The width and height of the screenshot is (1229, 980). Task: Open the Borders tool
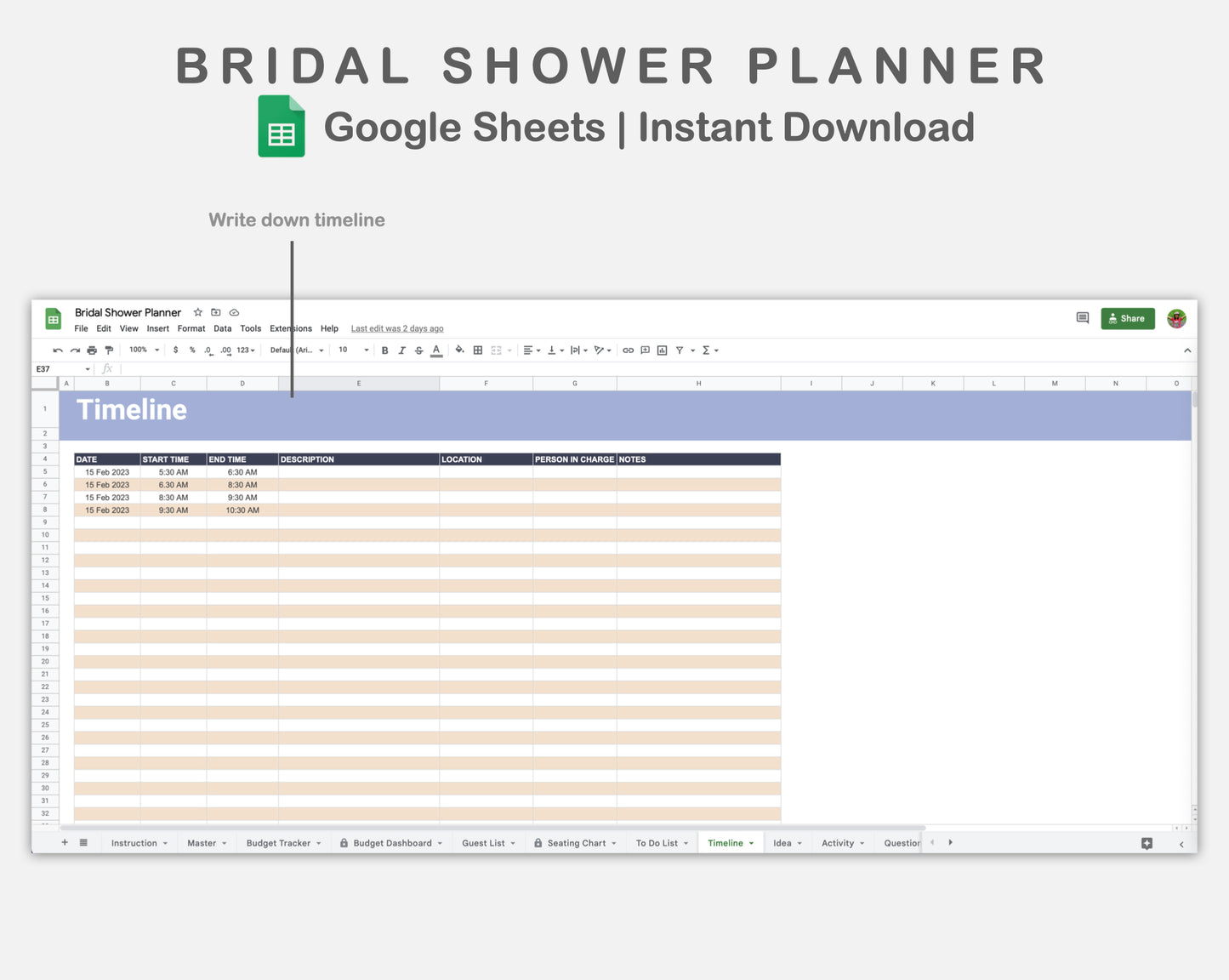476,350
